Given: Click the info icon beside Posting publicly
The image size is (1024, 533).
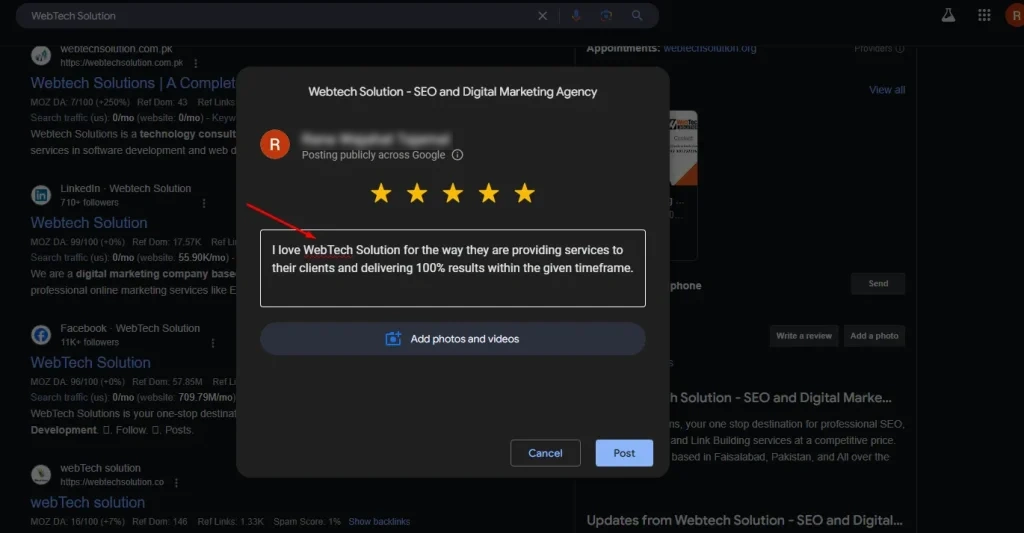Looking at the screenshot, I should tap(457, 155).
